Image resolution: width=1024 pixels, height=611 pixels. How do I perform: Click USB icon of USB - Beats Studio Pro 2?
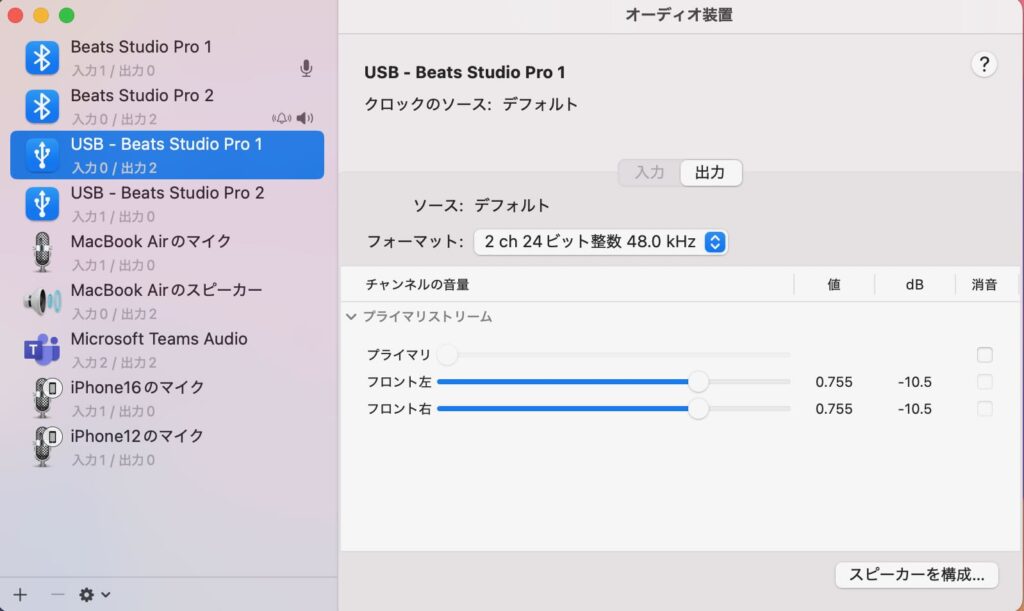41,204
